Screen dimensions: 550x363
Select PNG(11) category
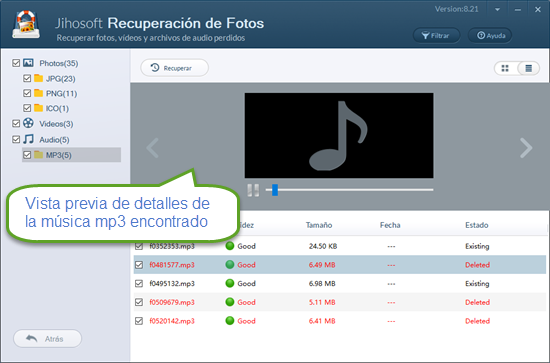(x=61, y=94)
